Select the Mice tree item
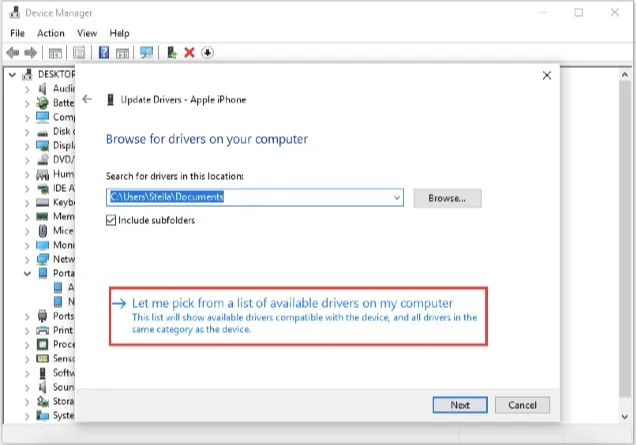Viewport: 636px width, 445px height. point(63,230)
